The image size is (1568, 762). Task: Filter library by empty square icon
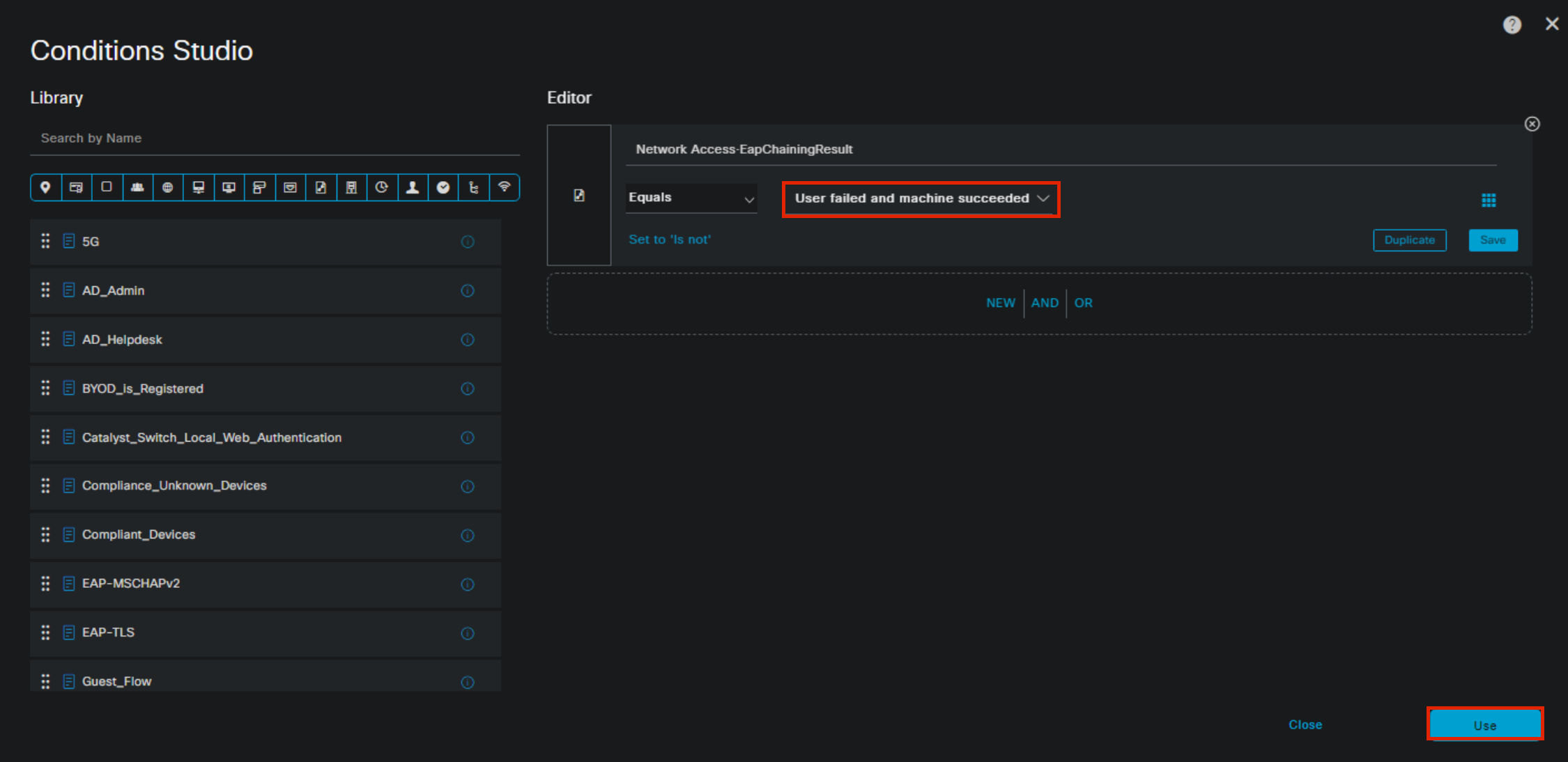pyautogui.click(x=107, y=187)
